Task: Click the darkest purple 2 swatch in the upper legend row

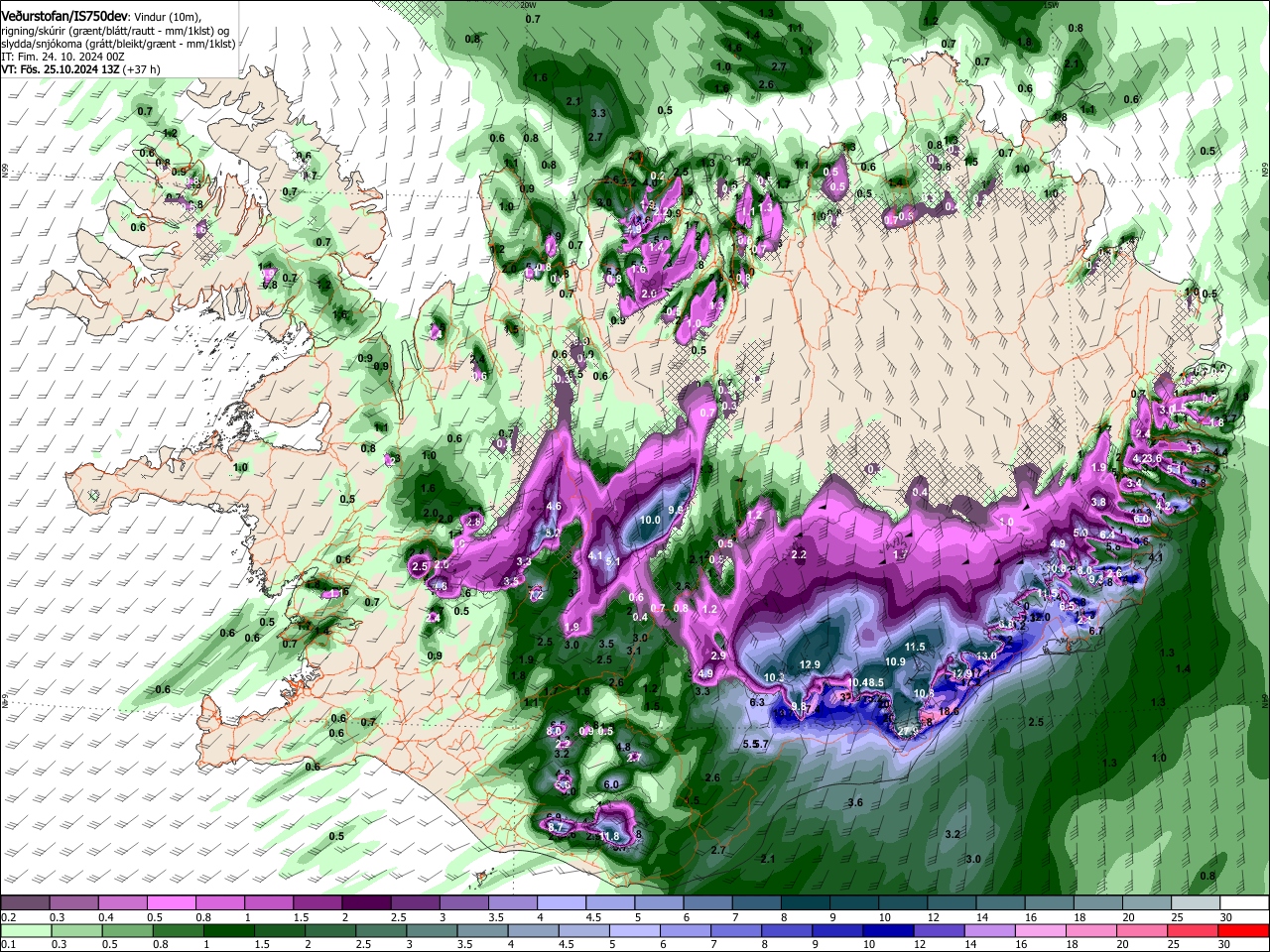Action: [366, 903]
